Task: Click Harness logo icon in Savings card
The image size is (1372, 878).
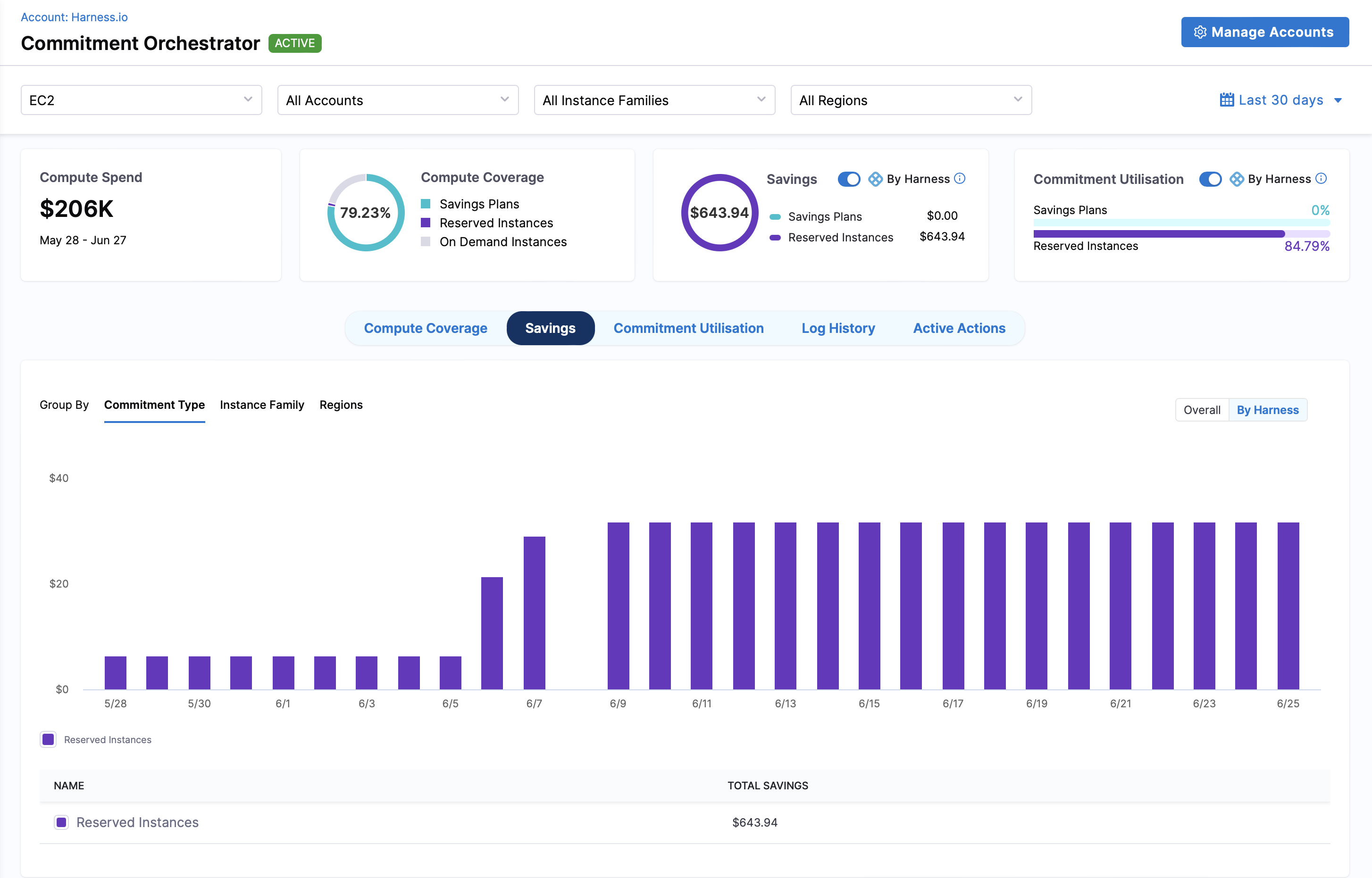Action: click(875, 179)
